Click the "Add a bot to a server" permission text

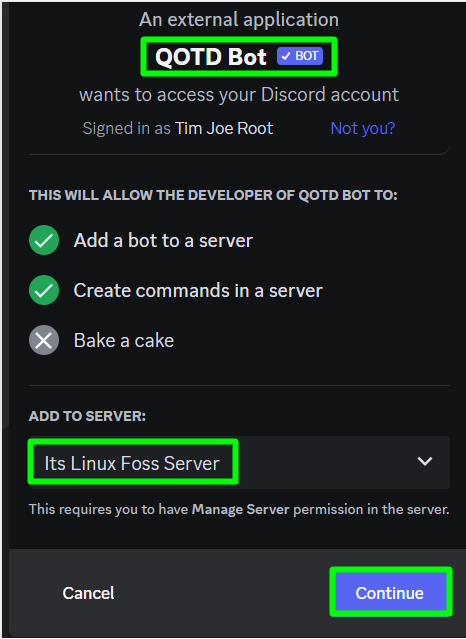[x=163, y=240]
